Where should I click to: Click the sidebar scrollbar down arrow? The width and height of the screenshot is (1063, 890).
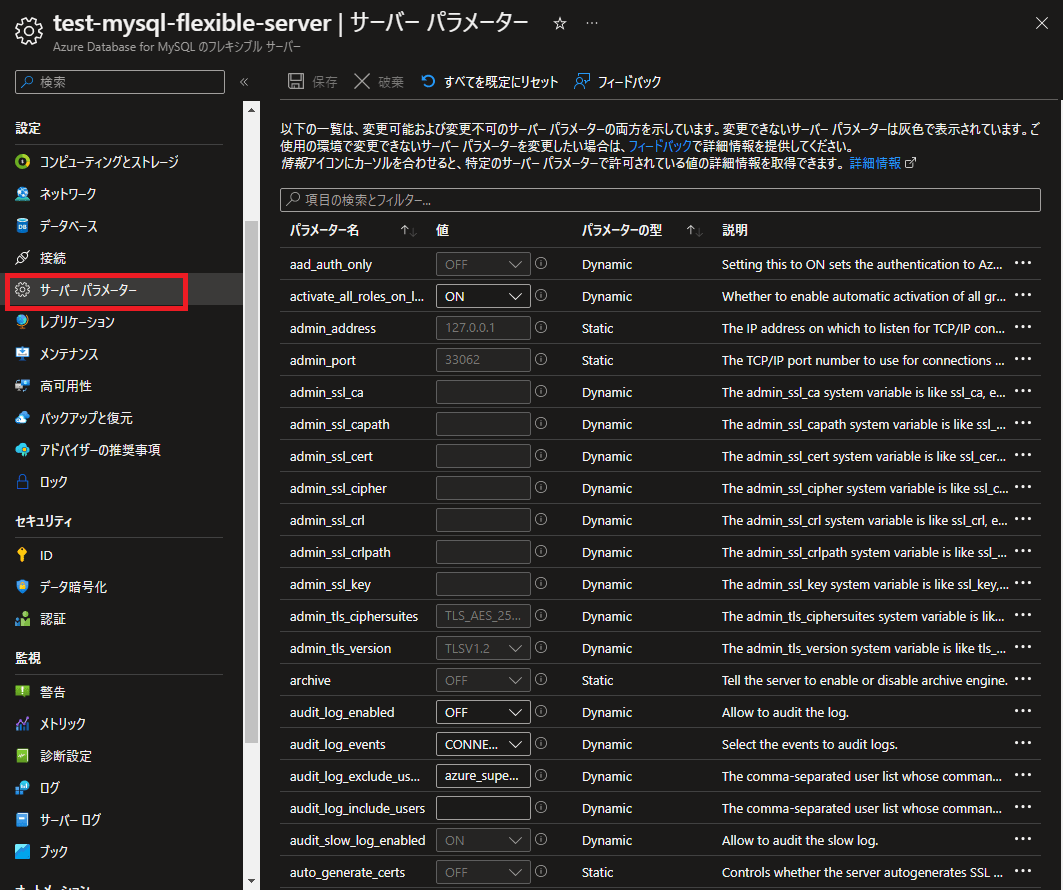tap(252, 881)
